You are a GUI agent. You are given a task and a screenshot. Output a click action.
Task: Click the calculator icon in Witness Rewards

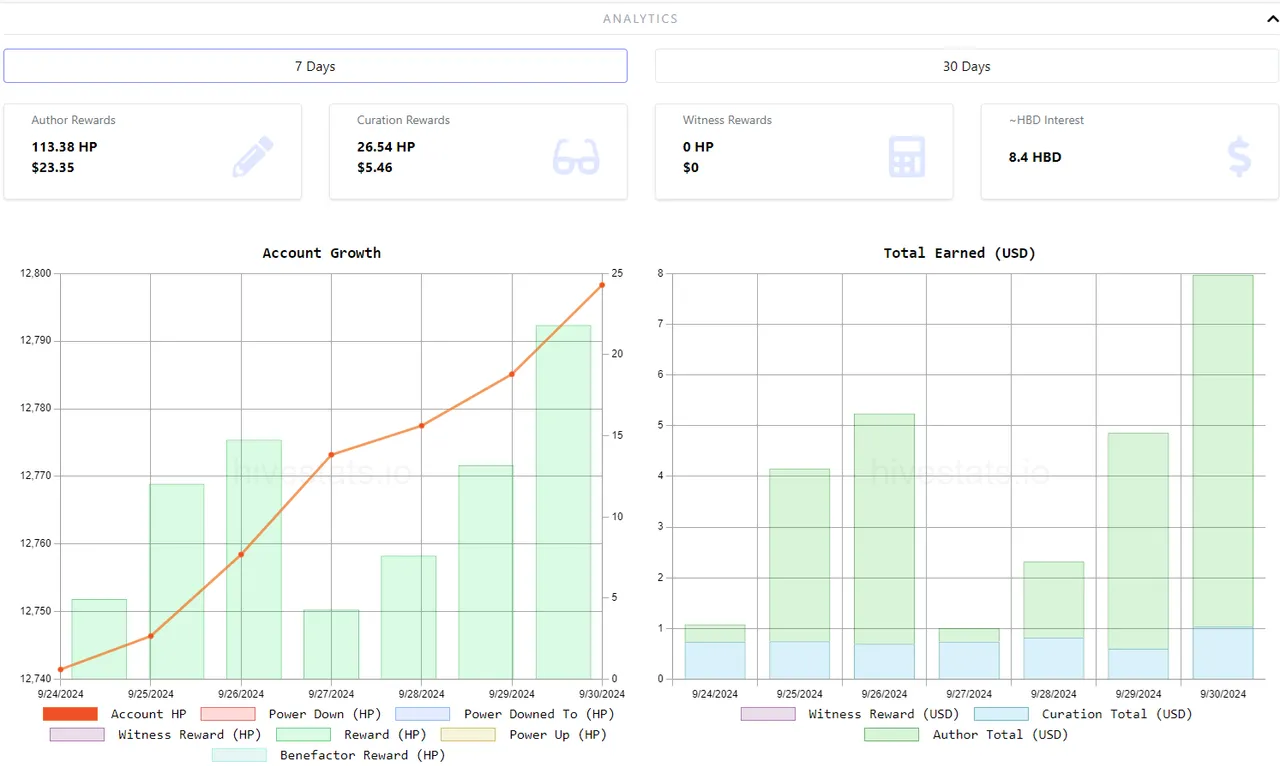click(906, 157)
